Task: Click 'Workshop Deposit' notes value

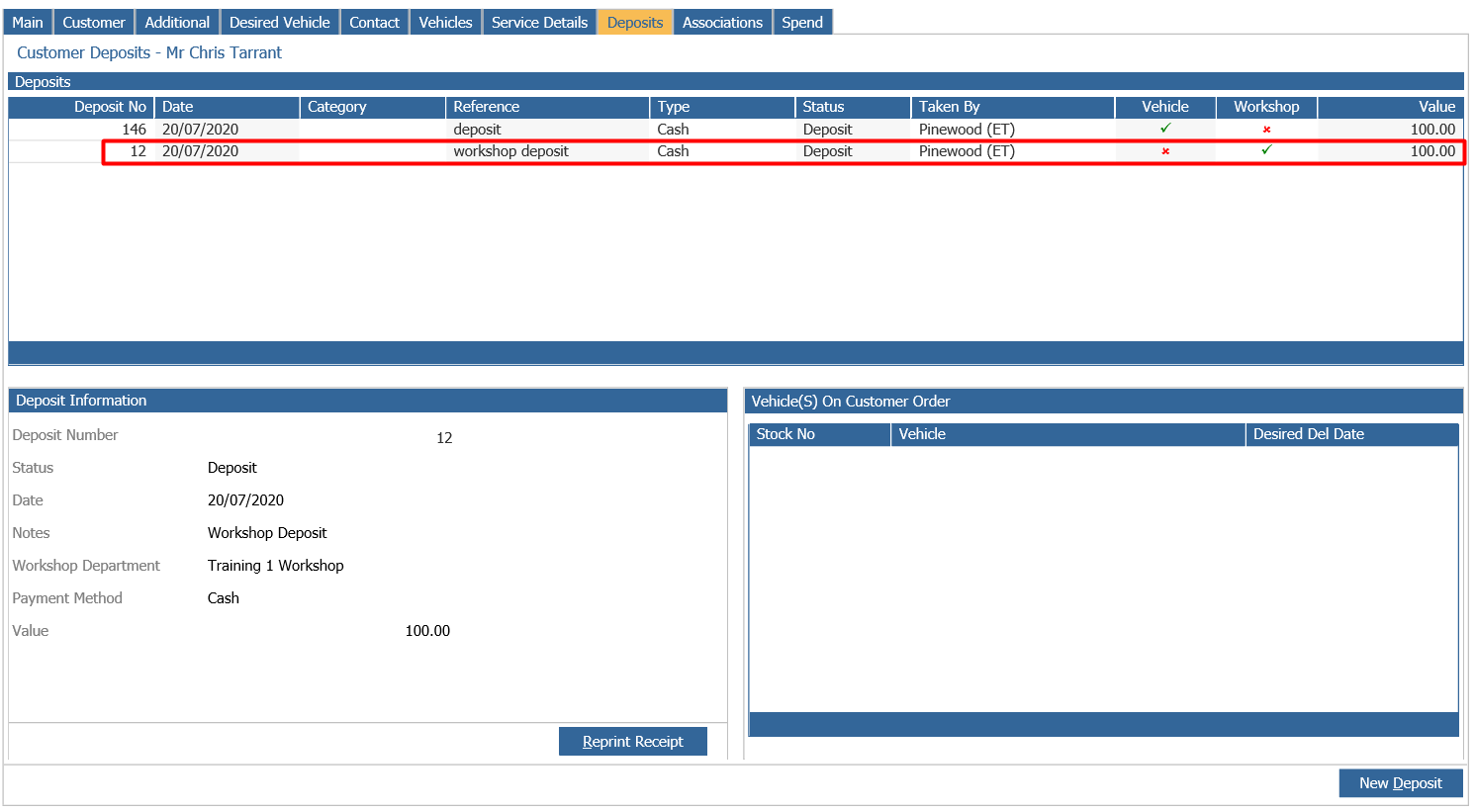Action: tap(267, 533)
